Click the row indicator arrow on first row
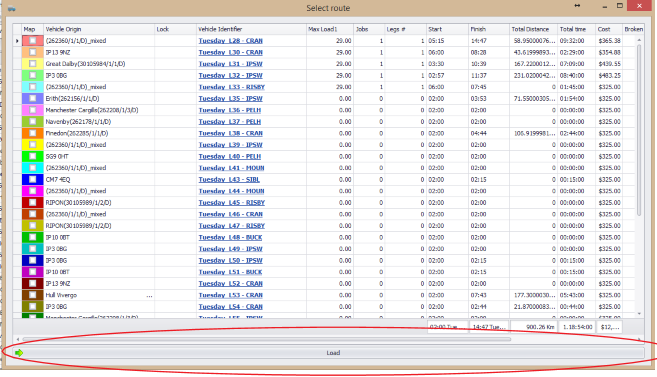The image size is (657, 377). point(17,41)
